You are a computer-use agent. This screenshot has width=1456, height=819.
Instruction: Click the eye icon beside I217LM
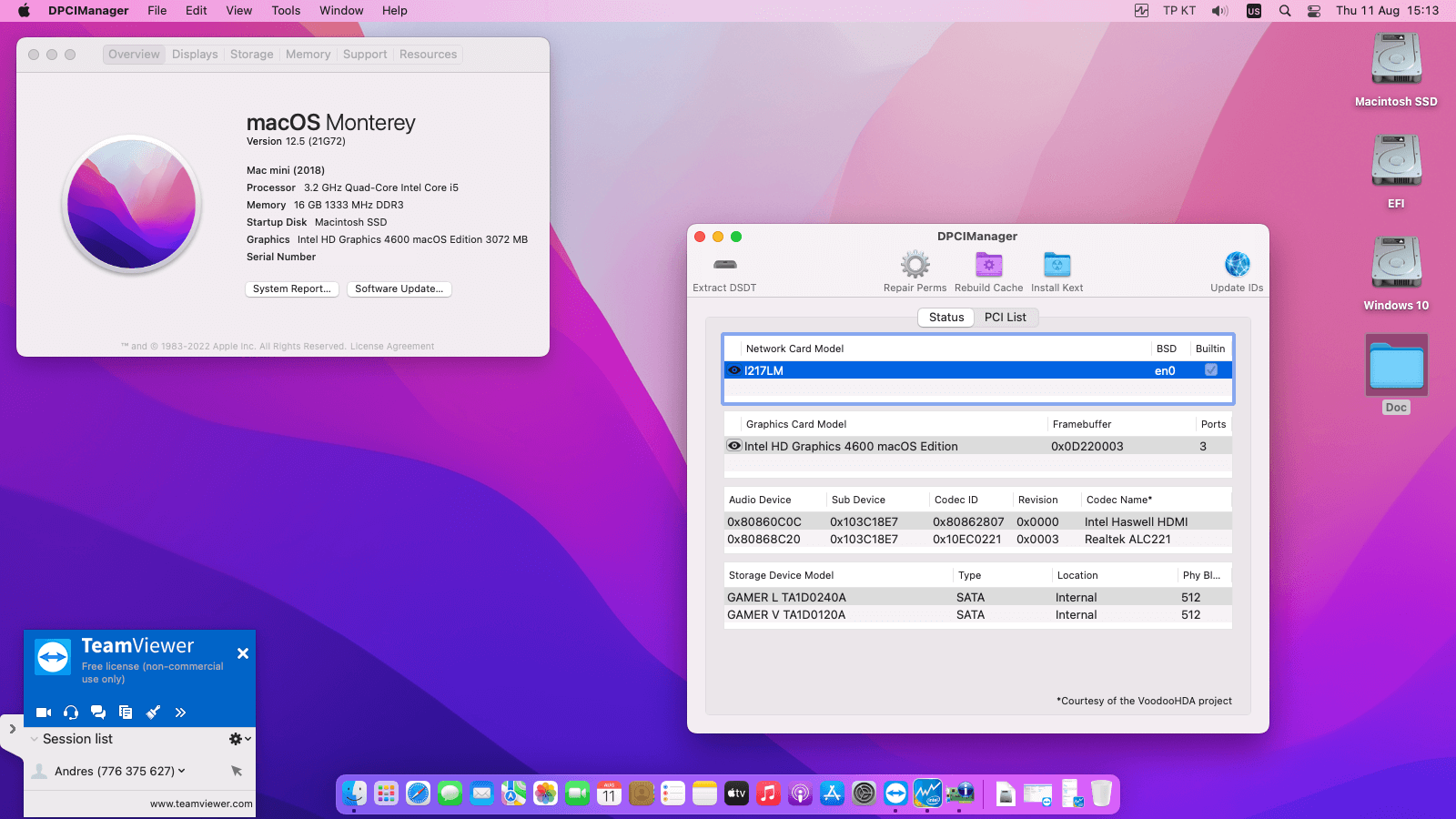pyautogui.click(x=734, y=370)
